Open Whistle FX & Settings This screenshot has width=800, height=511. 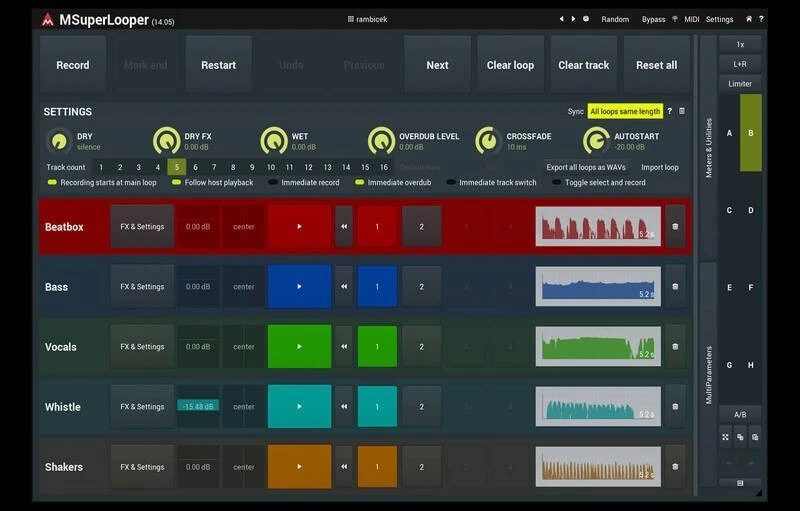click(x=142, y=407)
